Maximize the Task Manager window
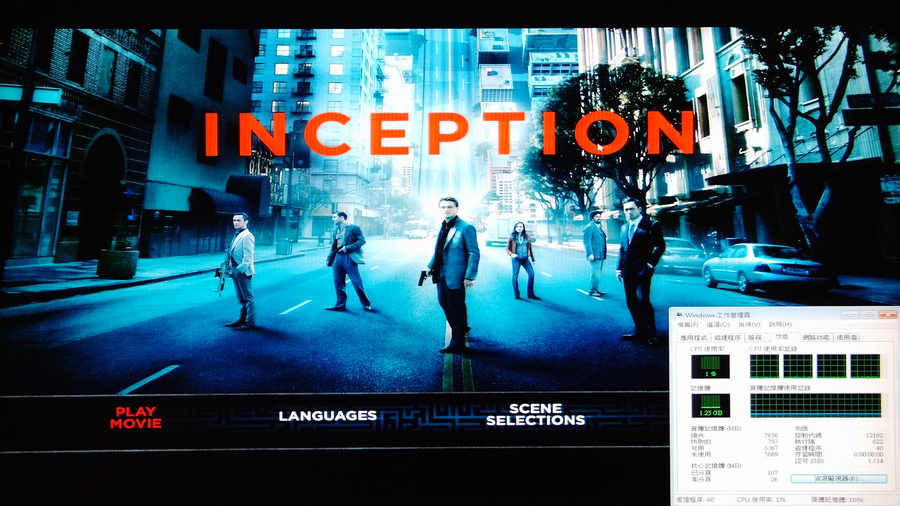 (868, 314)
